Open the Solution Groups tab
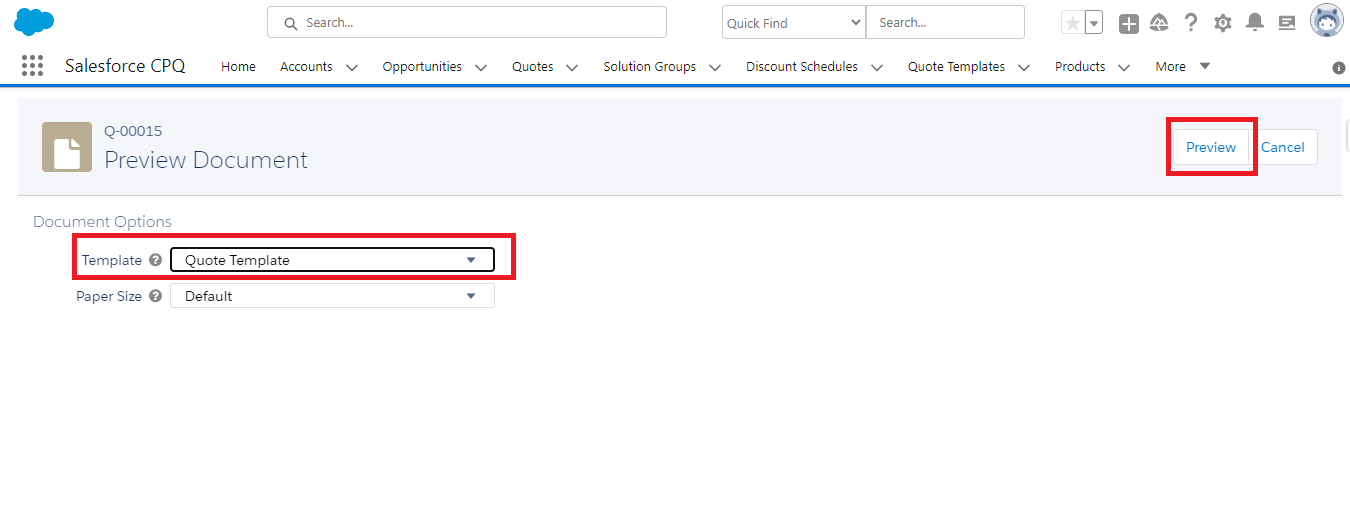 650,67
